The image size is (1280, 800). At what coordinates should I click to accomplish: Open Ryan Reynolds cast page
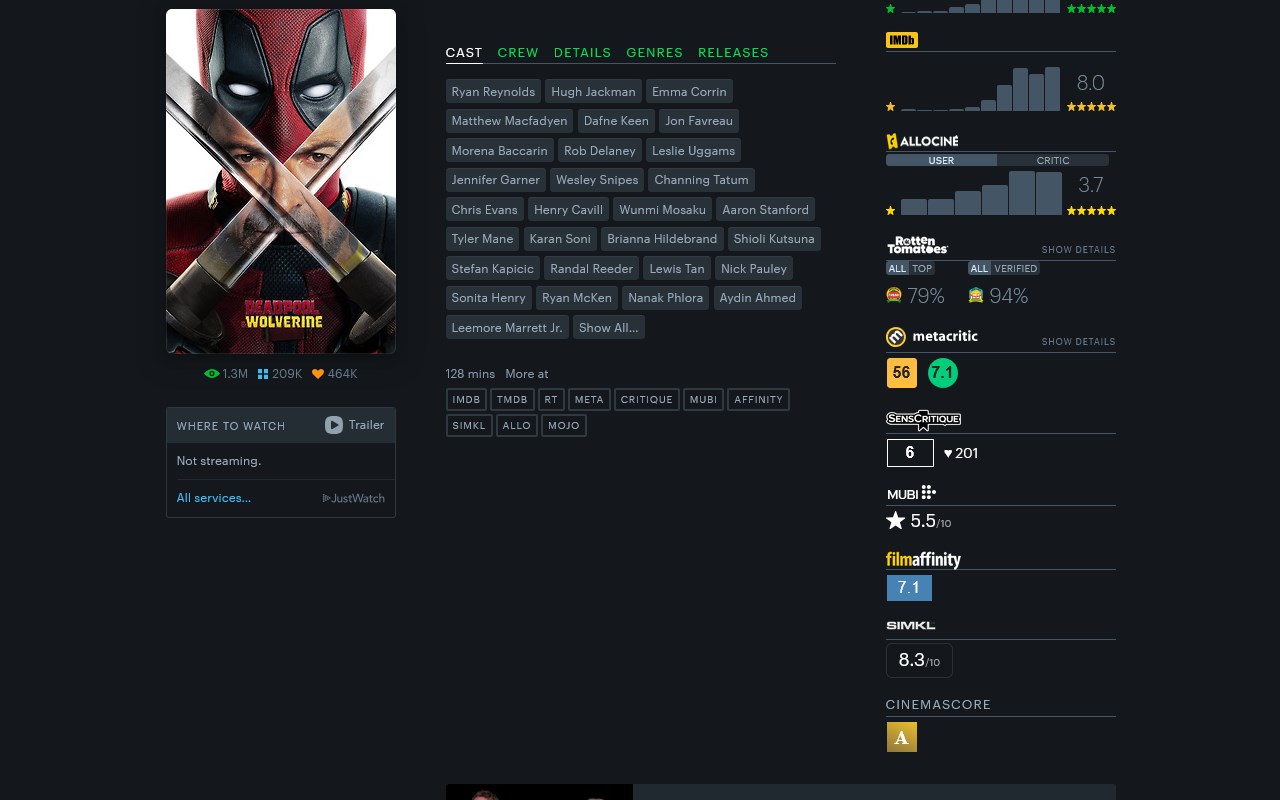pos(493,91)
